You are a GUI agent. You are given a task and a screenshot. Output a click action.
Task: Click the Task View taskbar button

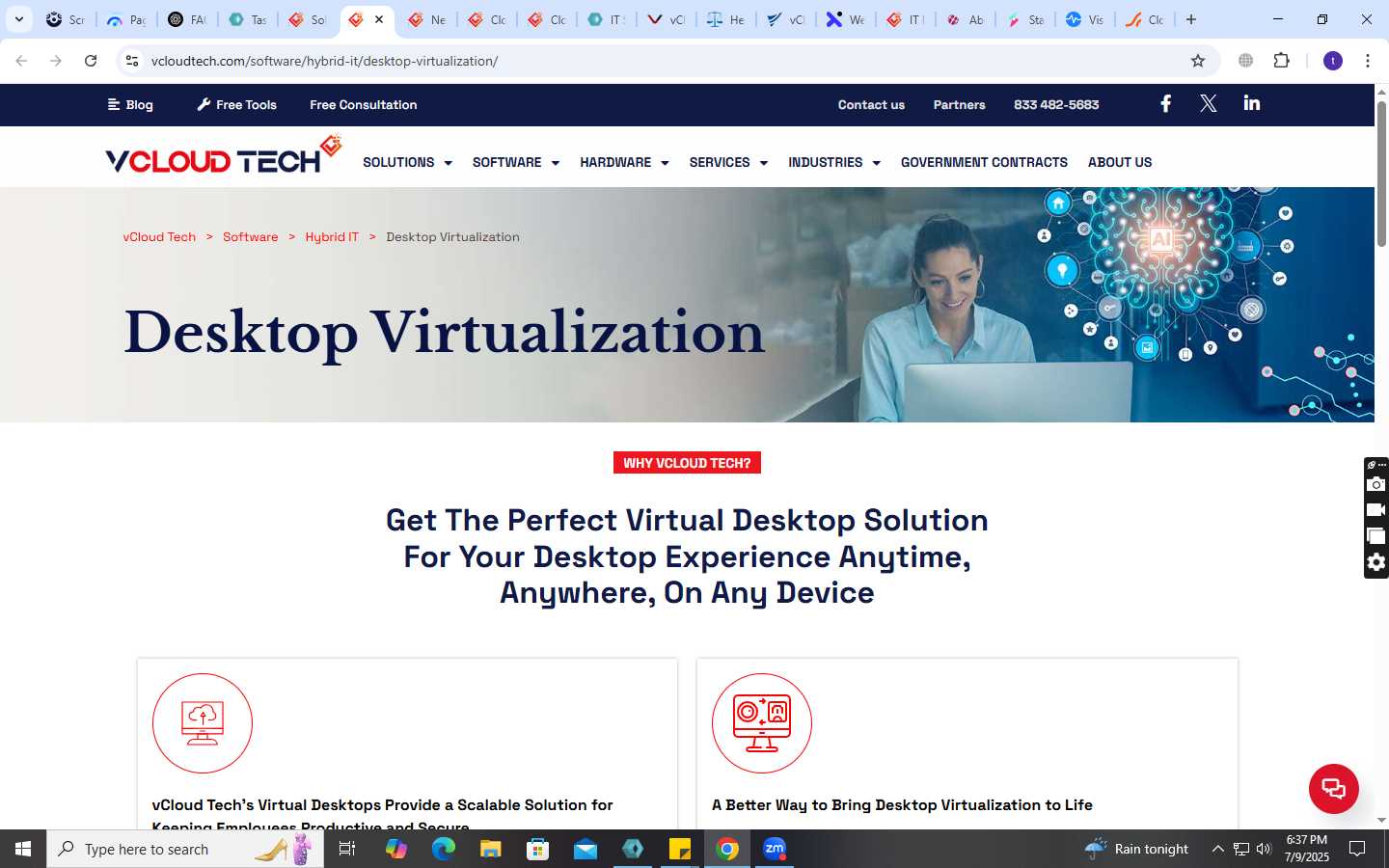[x=347, y=849]
